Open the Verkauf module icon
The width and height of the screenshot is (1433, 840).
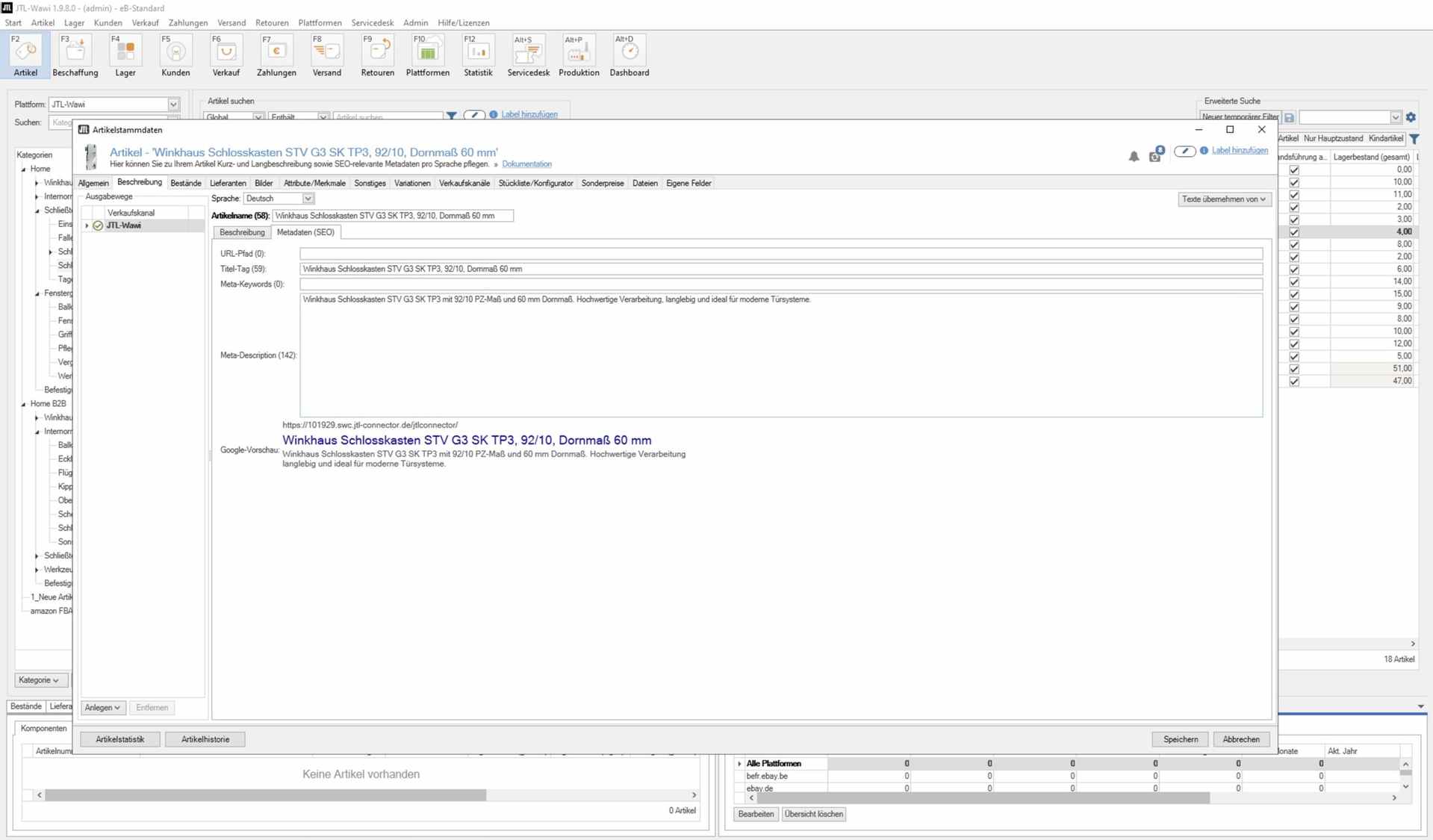(x=226, y=55)
